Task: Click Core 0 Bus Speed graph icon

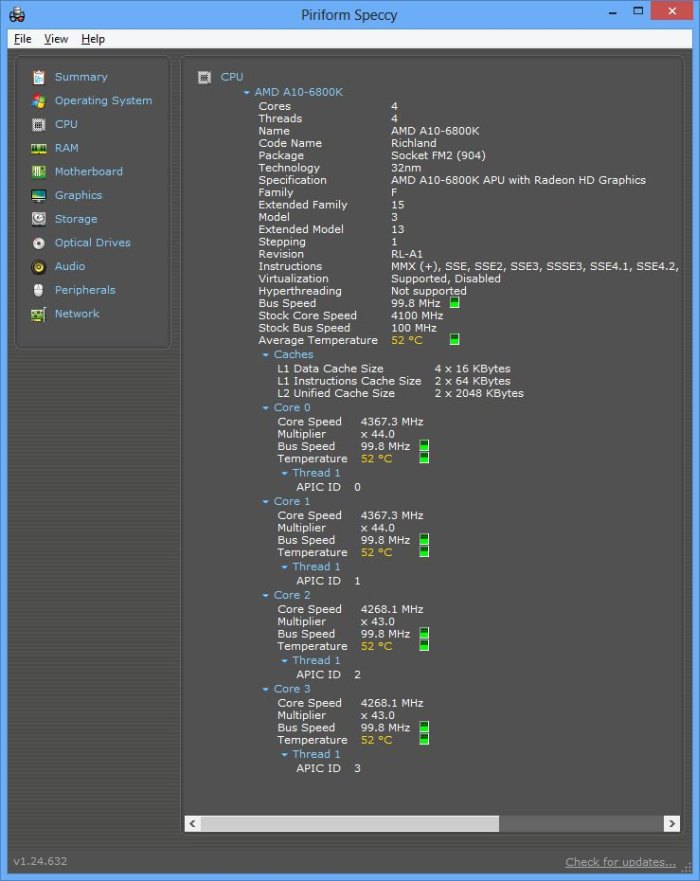Action: [424, 446]
